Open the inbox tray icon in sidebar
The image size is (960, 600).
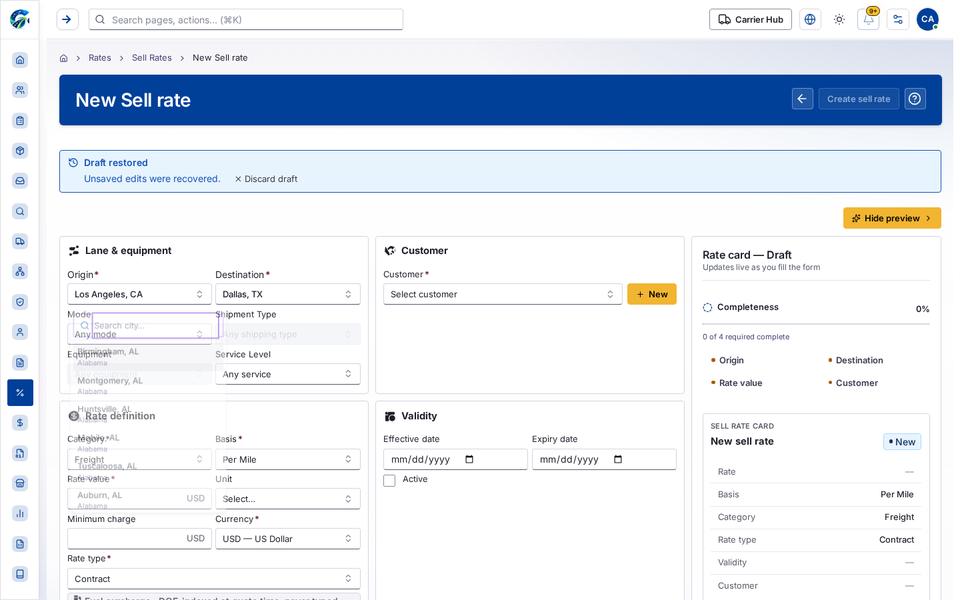pyautogui.click(x=20, y=181)
